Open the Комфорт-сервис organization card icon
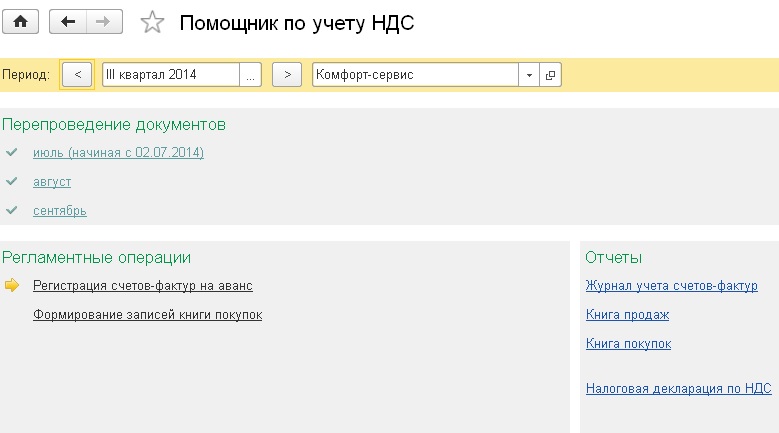The image size is (779, 433). pos(550,74)
